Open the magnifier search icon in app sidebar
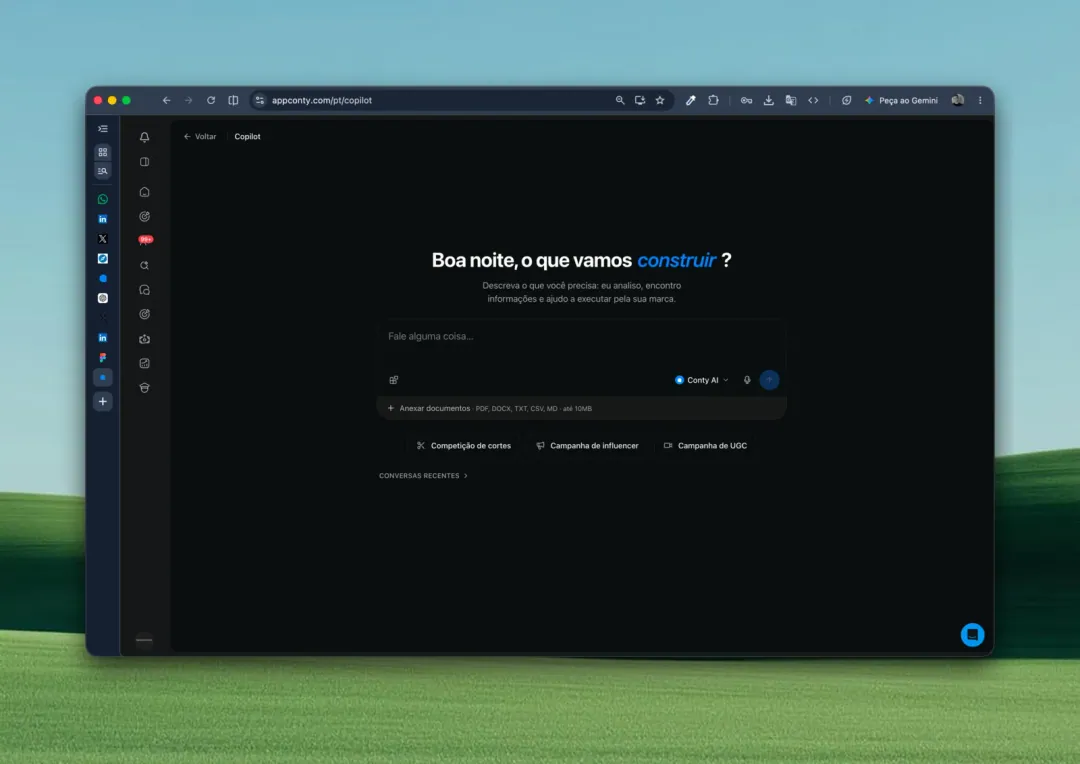 pyautogui.click(x=145, y=265)
